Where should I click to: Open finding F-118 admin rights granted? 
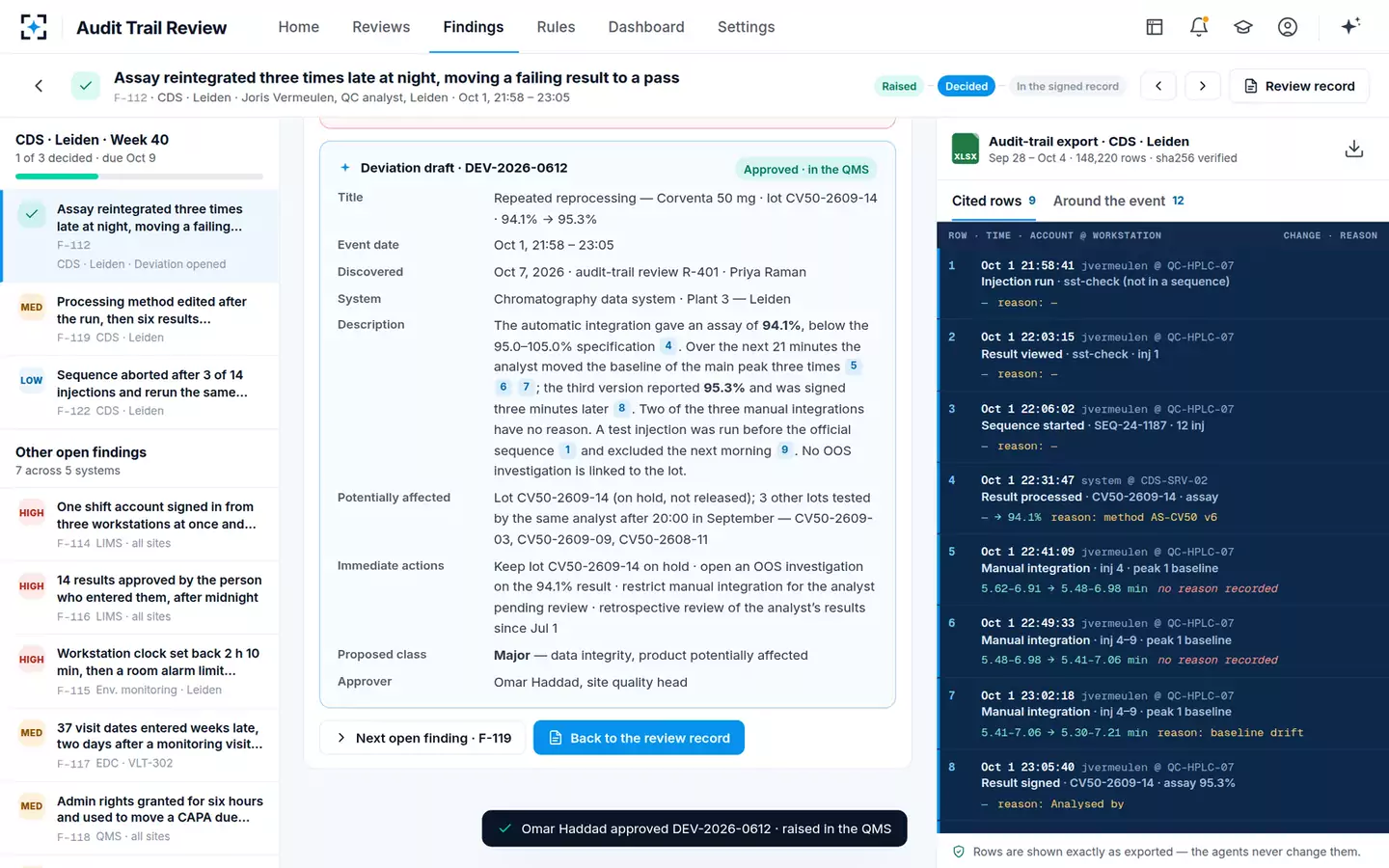140,819
